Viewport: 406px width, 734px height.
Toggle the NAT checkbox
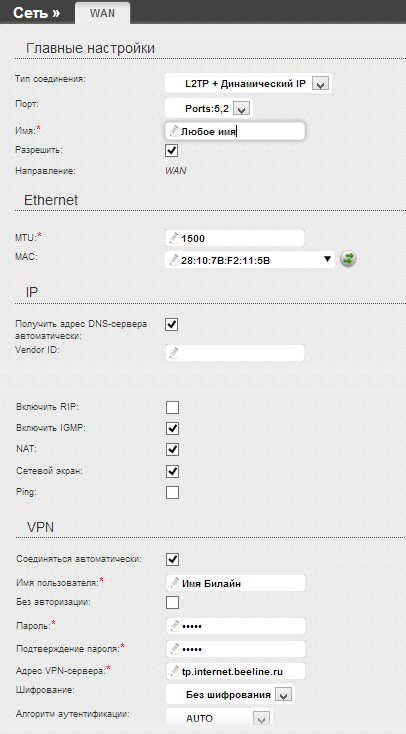tap(172, 449)
